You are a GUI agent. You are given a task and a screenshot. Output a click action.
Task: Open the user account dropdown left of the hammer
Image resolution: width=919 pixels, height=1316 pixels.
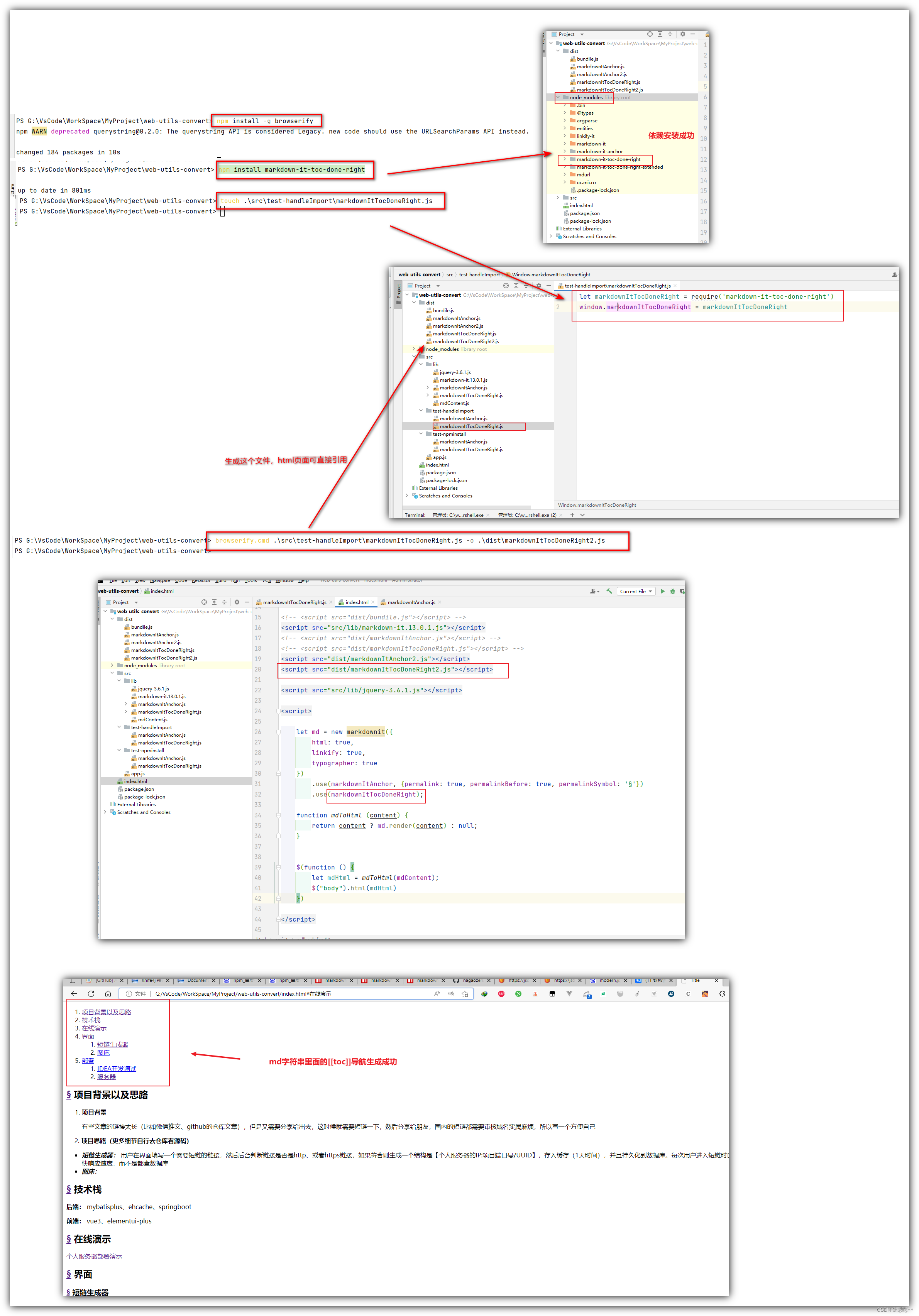(594, 591)
